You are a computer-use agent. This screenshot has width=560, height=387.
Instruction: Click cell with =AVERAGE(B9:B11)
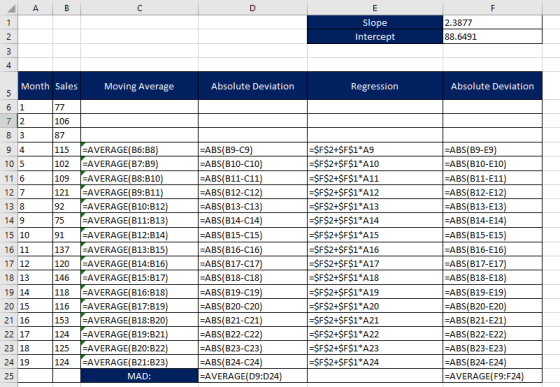140,192
